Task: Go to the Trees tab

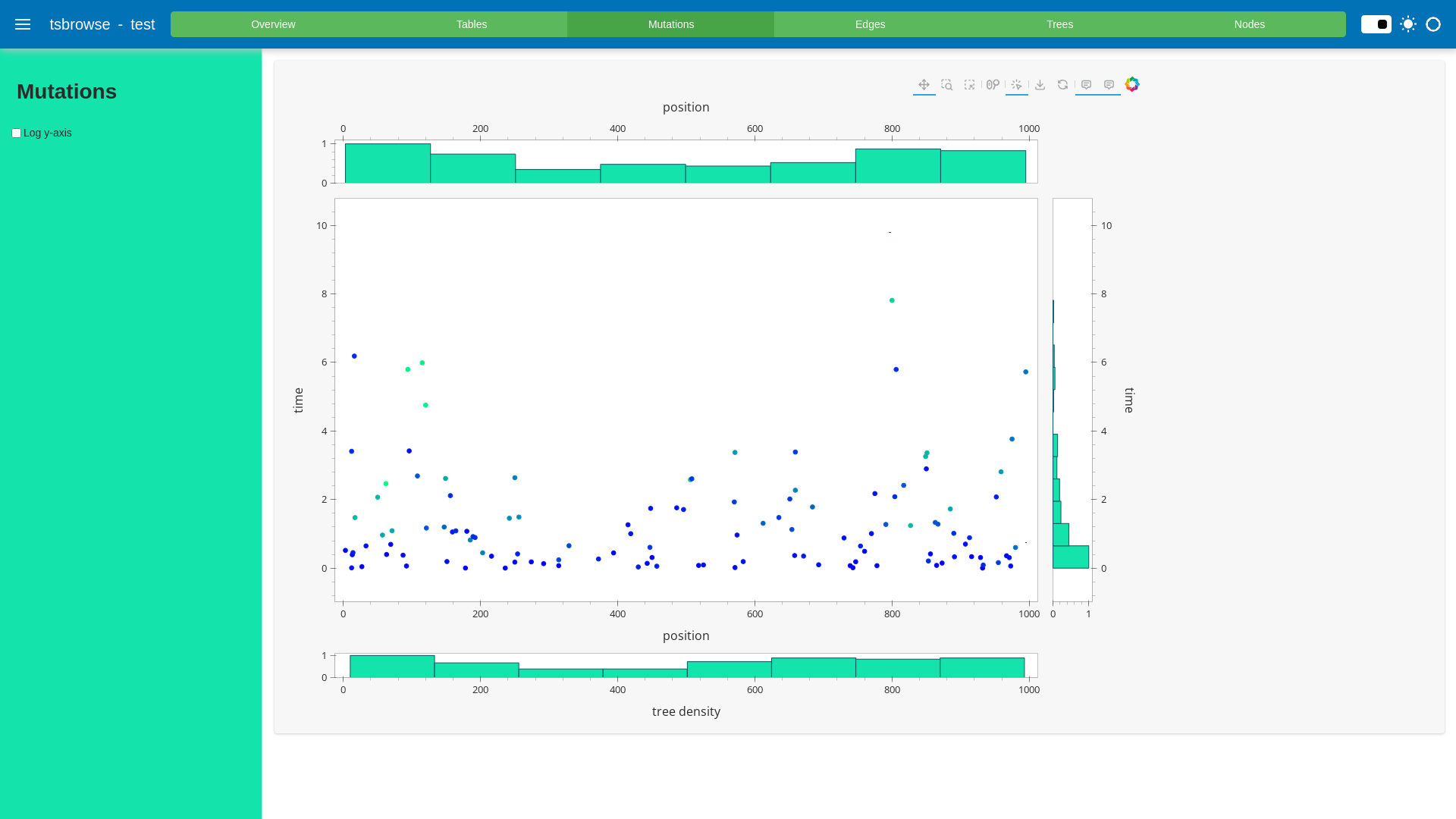Action: pyautogui.click(x=1059, y=24)
